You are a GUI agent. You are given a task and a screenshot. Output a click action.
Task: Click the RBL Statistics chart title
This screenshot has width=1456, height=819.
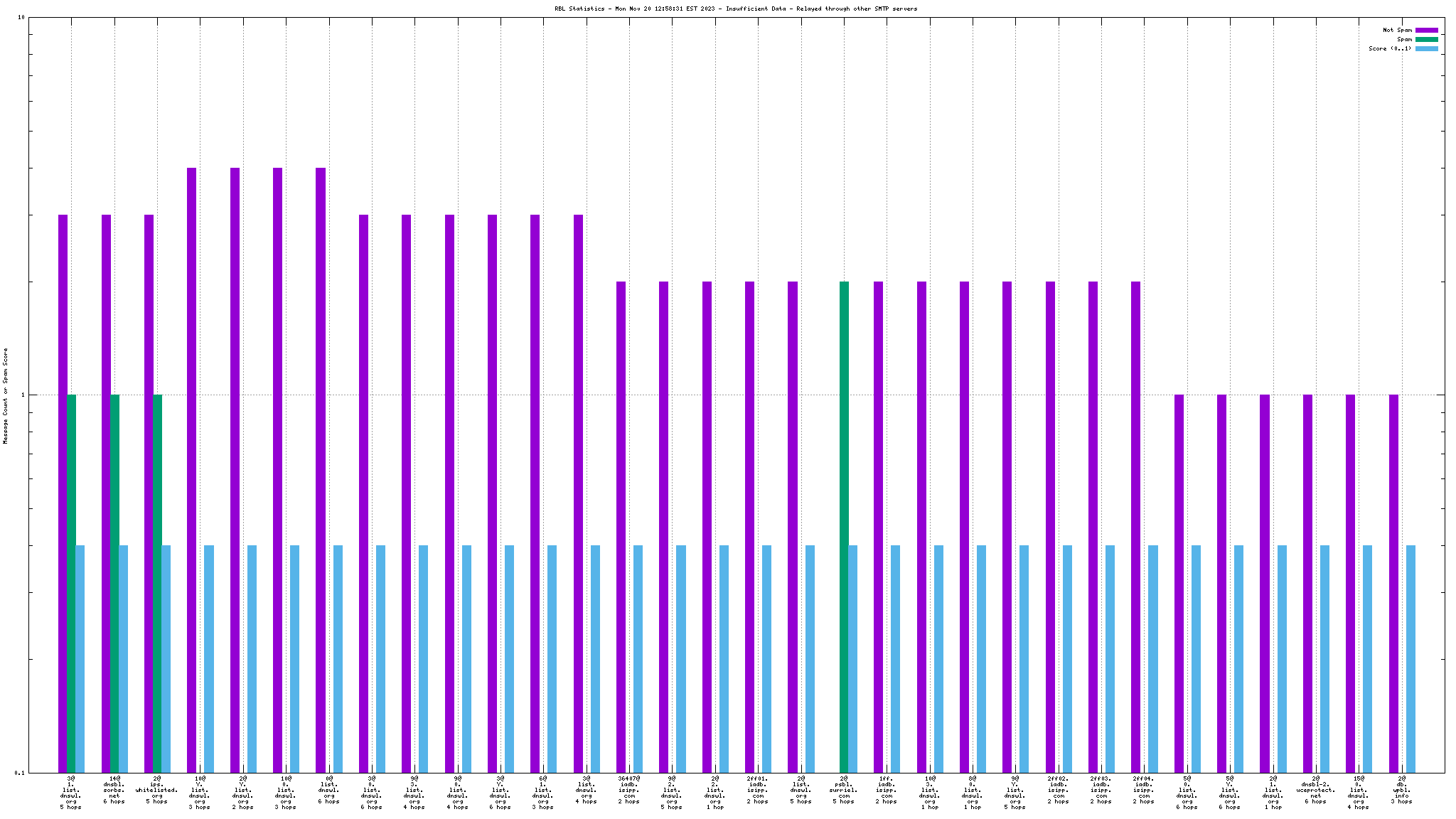(x=736, y=9)
